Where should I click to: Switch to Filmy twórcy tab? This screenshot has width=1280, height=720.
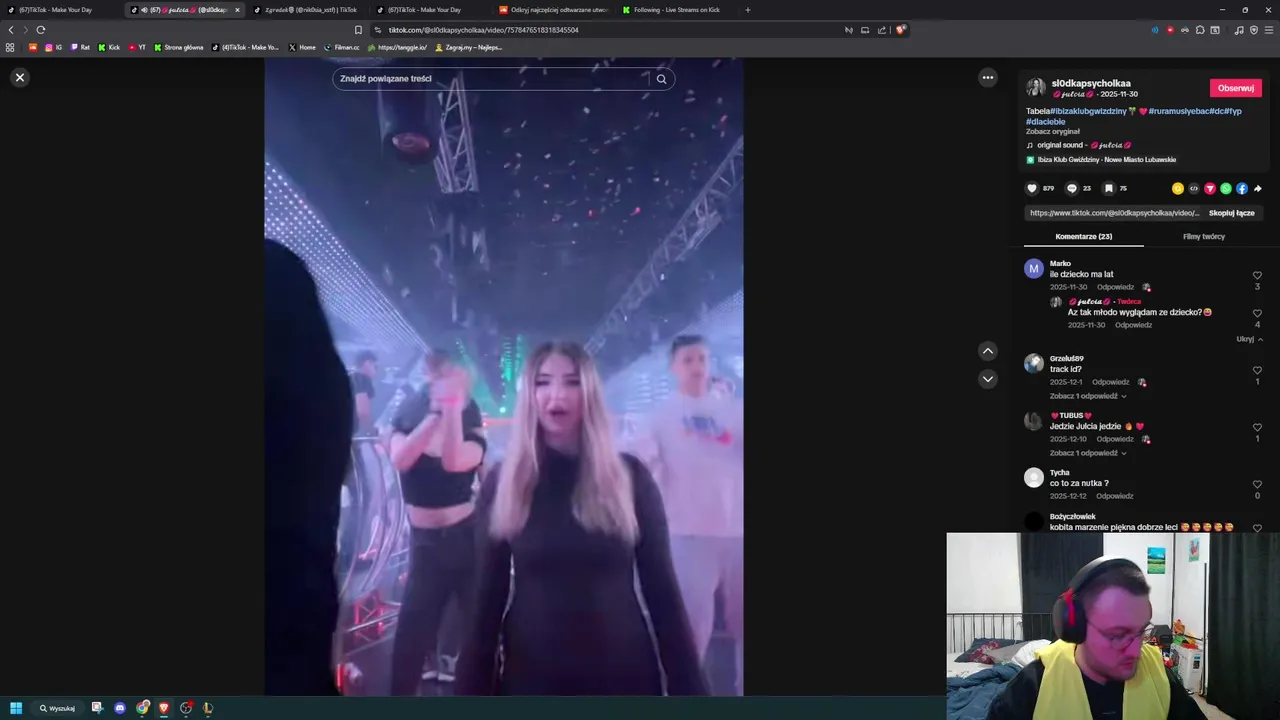click(1204, 237)
